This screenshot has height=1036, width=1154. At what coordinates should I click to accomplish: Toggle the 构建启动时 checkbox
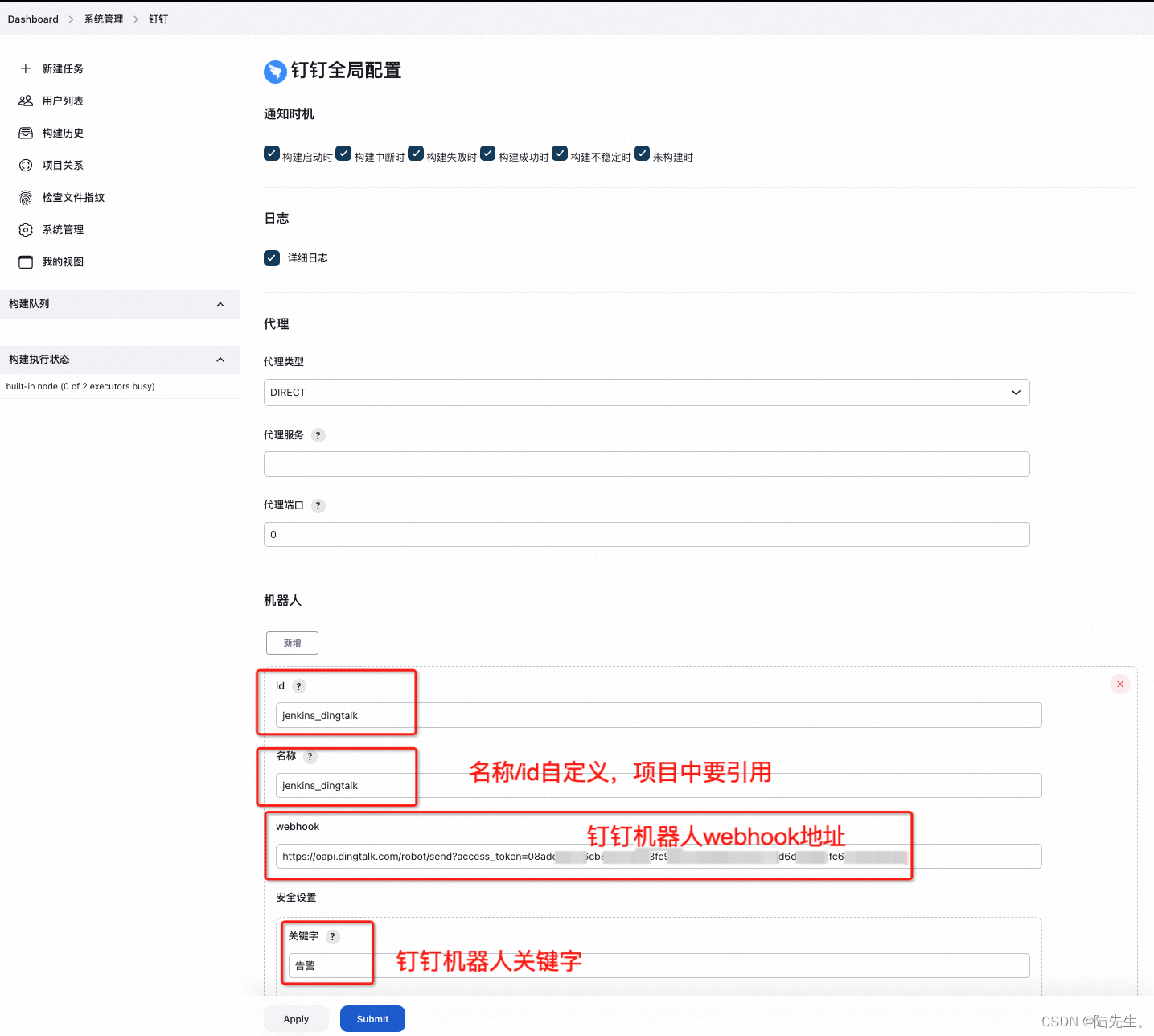click(x=272, y=154)
